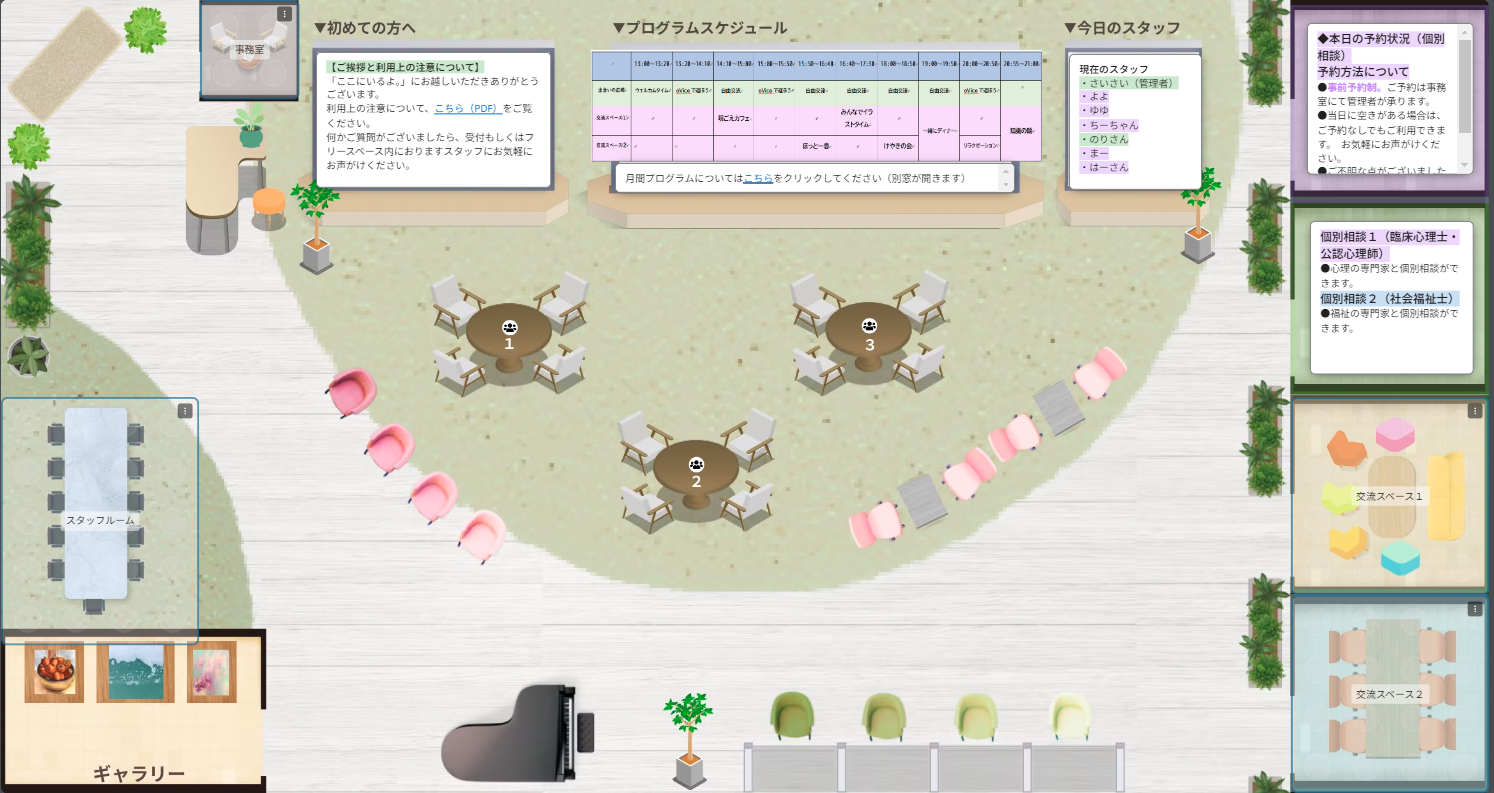1494x793 pixels.
Task: Select the fruit bowl painting in gallery
Action: (x=54, y=671)
